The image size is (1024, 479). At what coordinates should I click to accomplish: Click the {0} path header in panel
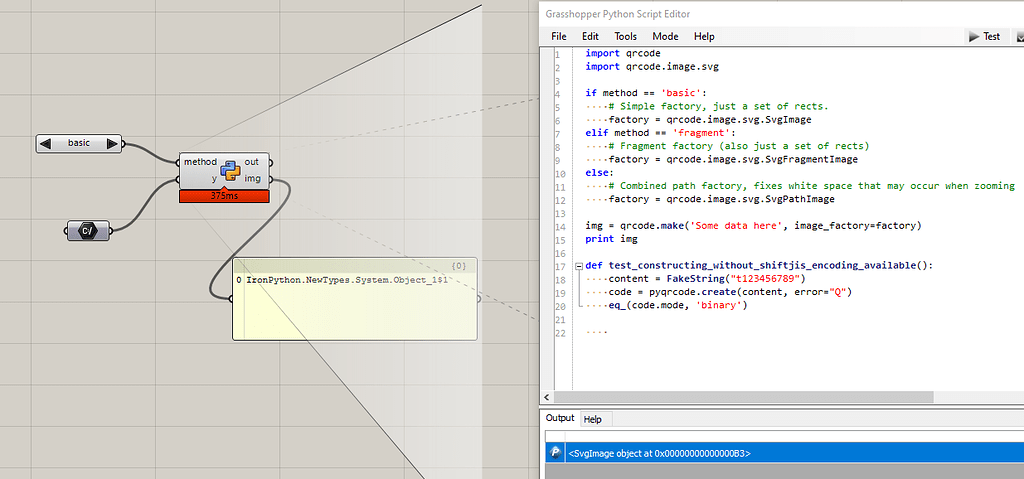tap(458, 266)
